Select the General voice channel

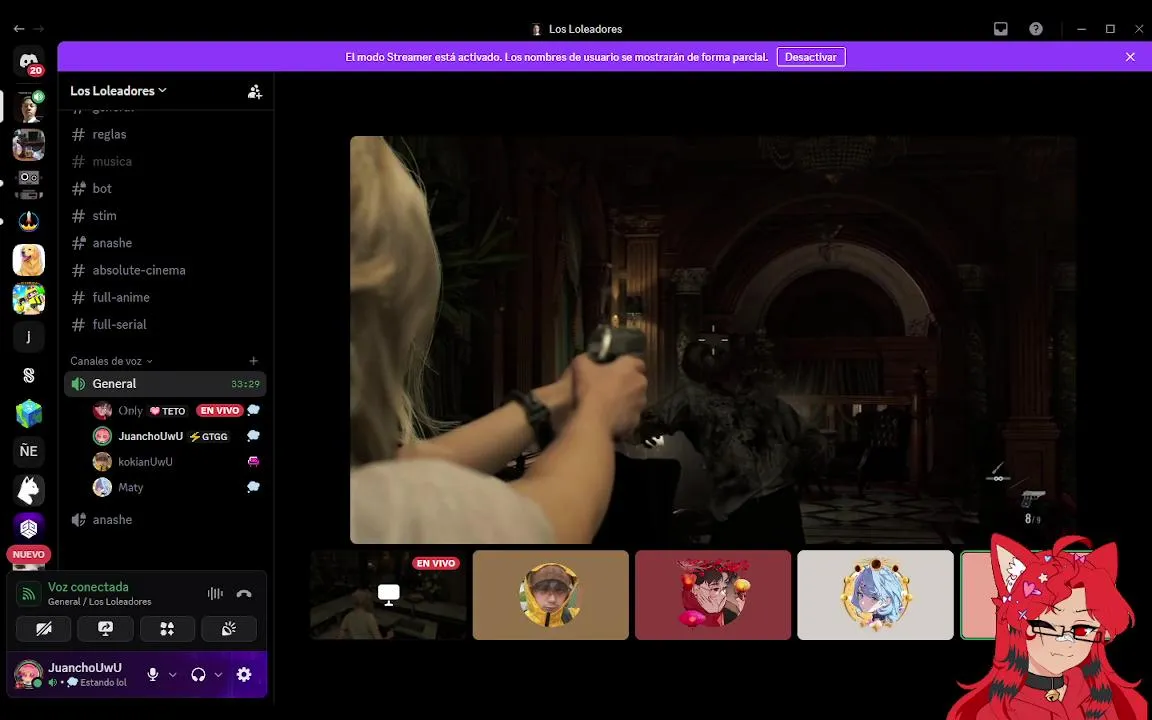click(x=165, y=384)
